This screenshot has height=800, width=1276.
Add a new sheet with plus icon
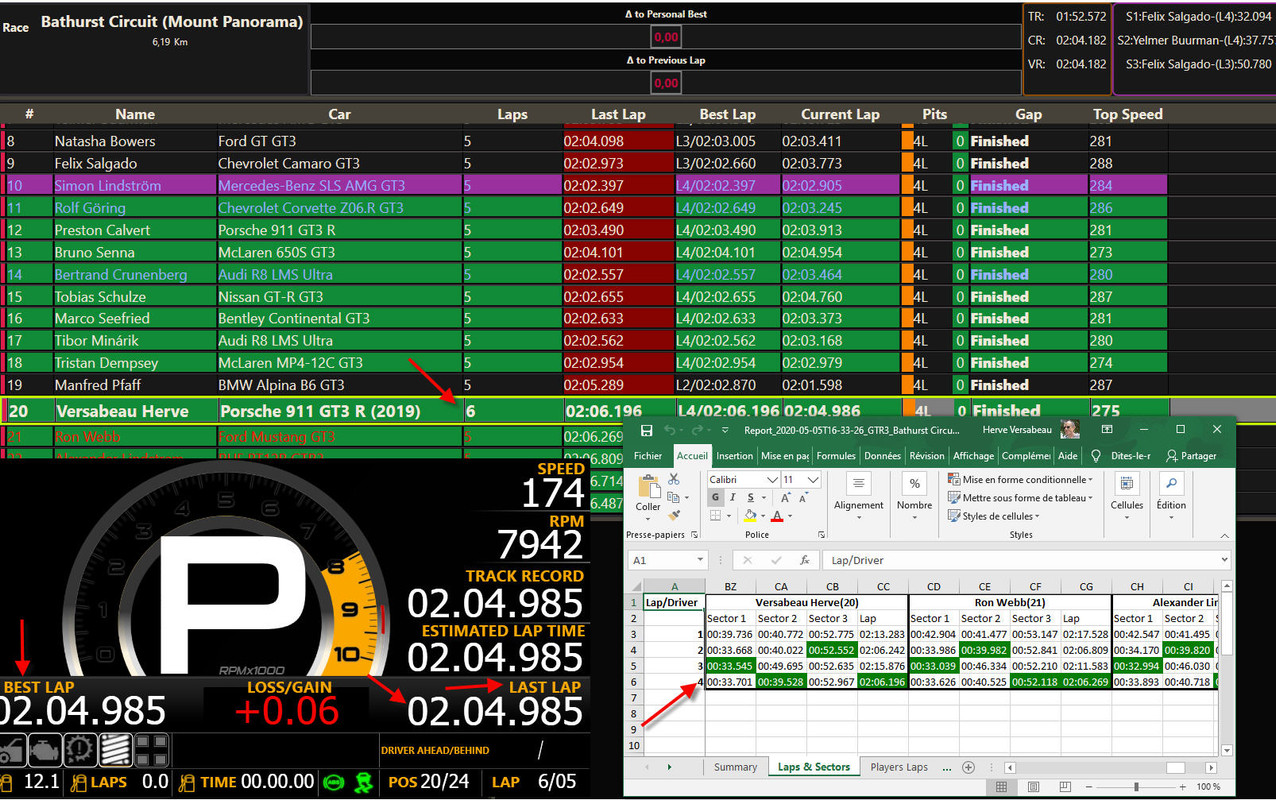968,767
